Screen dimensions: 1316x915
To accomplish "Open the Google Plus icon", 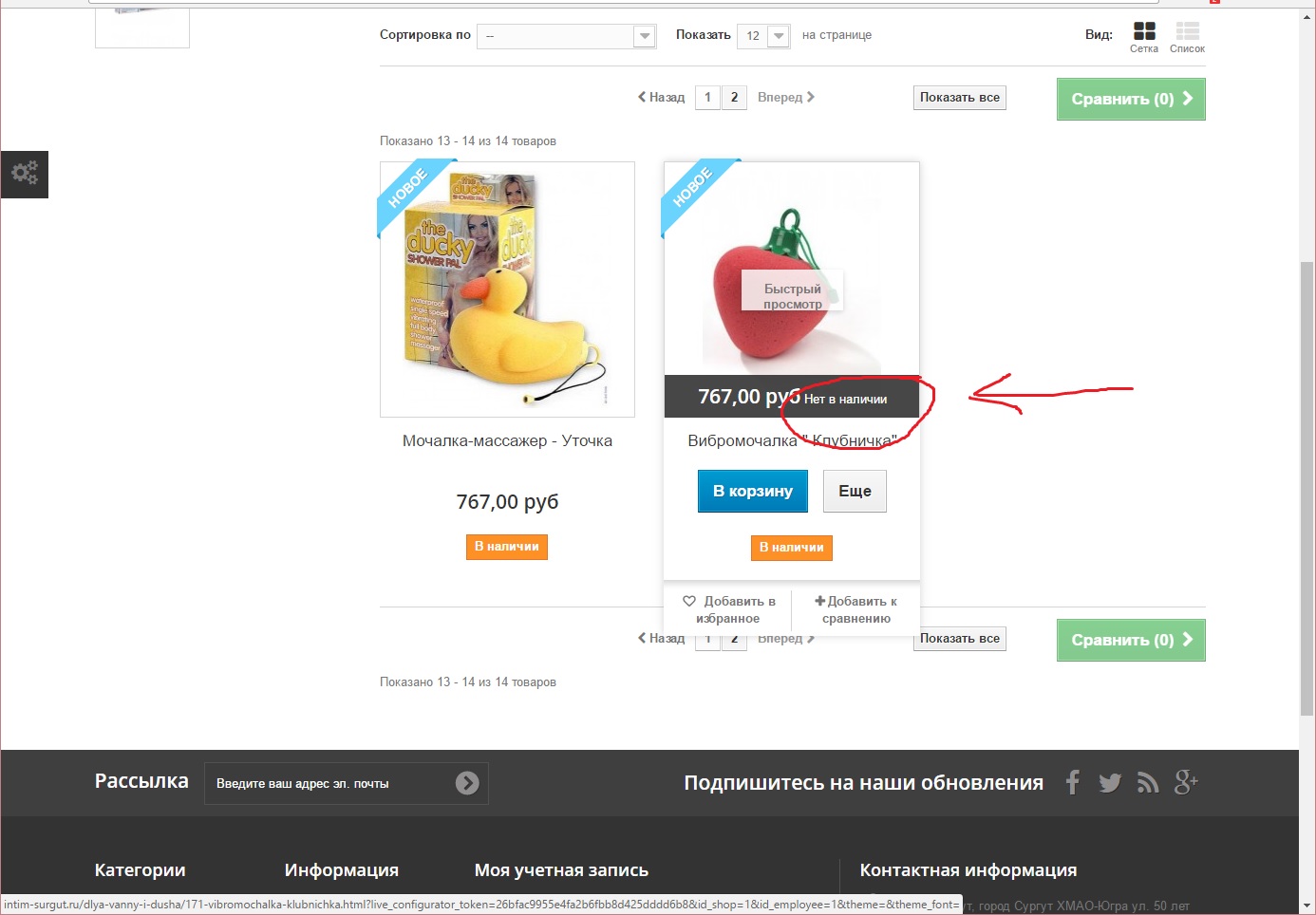I will click(1186, 782).
